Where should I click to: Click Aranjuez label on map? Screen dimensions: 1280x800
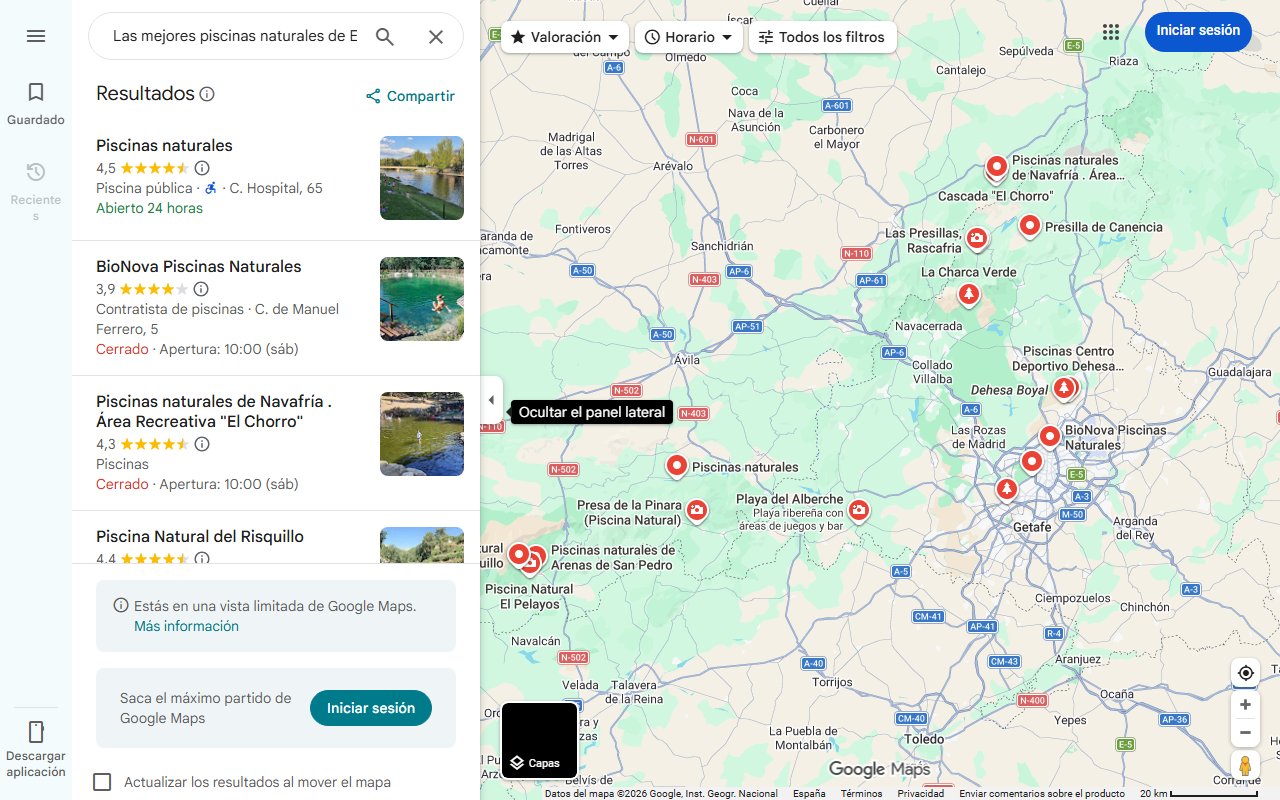(x=1078, y=660)
